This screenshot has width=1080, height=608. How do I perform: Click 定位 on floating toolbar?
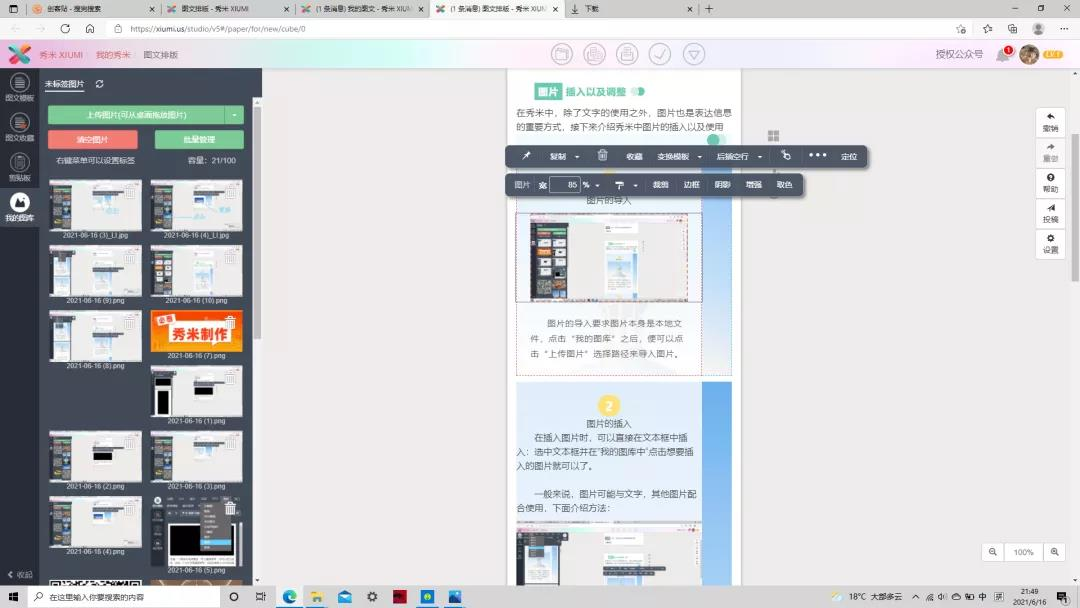pyautogui.click(x=849, y=157)
